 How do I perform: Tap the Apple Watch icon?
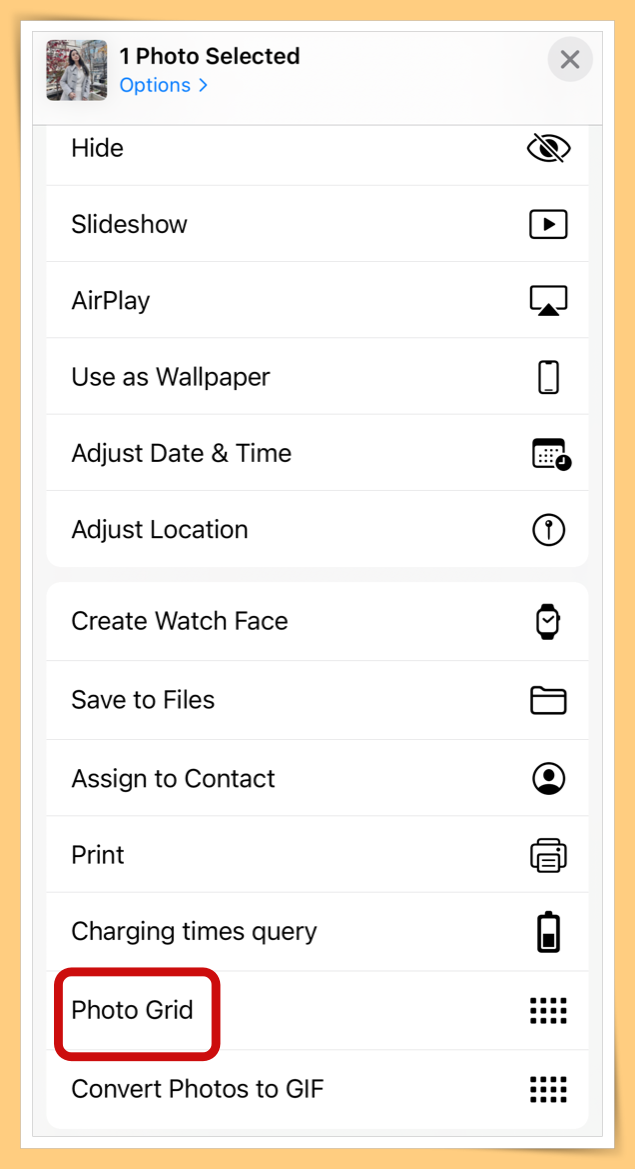(549, 621)
